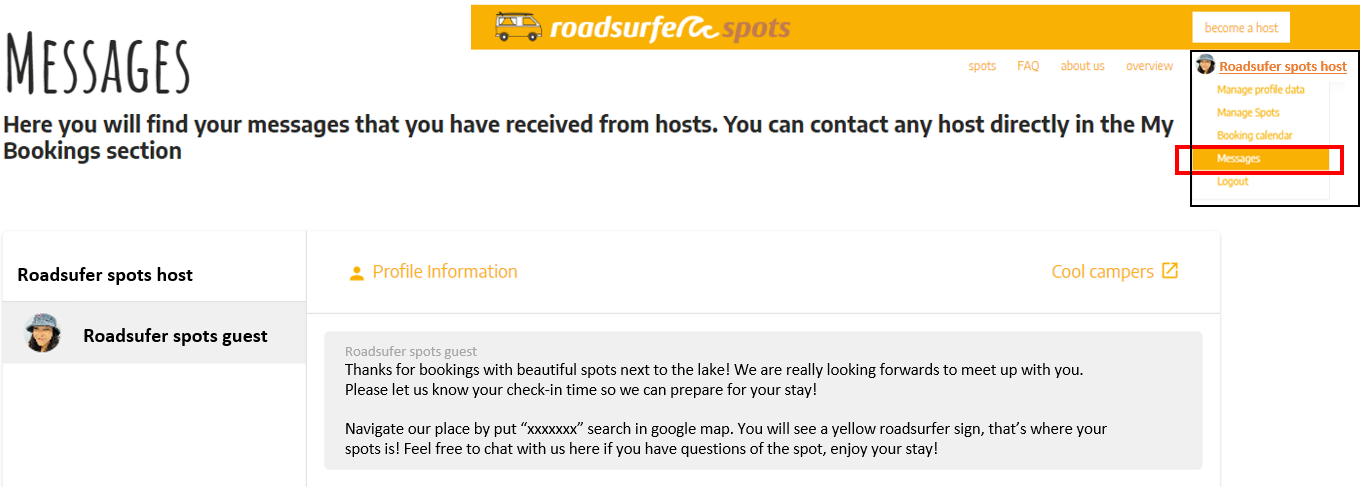The width and height of the screenshot is (1372, 487).
Task: Expand the Roadsufer spots host account menu
Action: 1283,66
